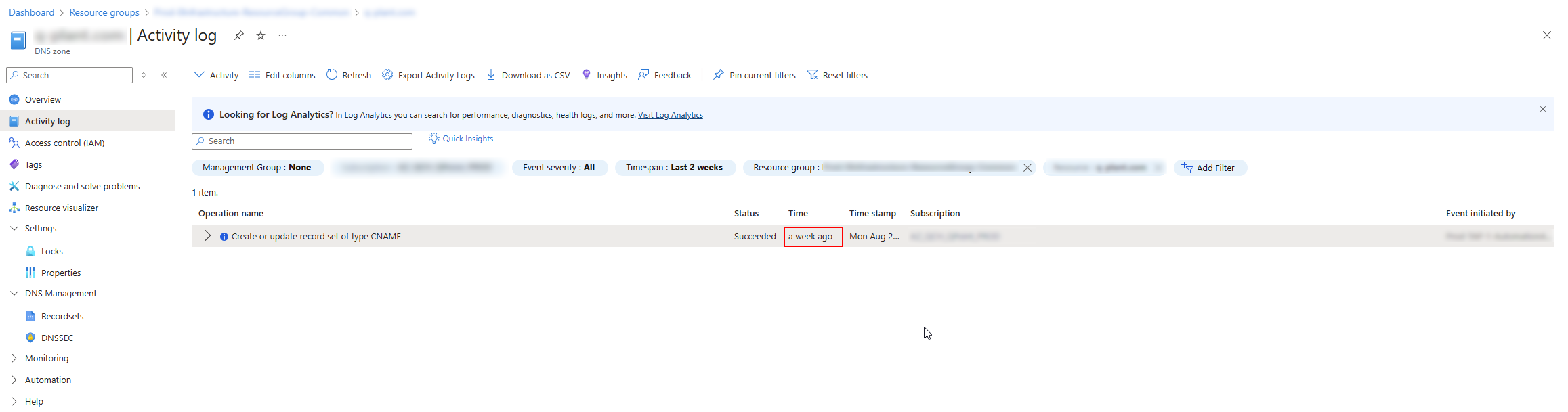
Task: Click Reset filters
Action: (837, 75)
